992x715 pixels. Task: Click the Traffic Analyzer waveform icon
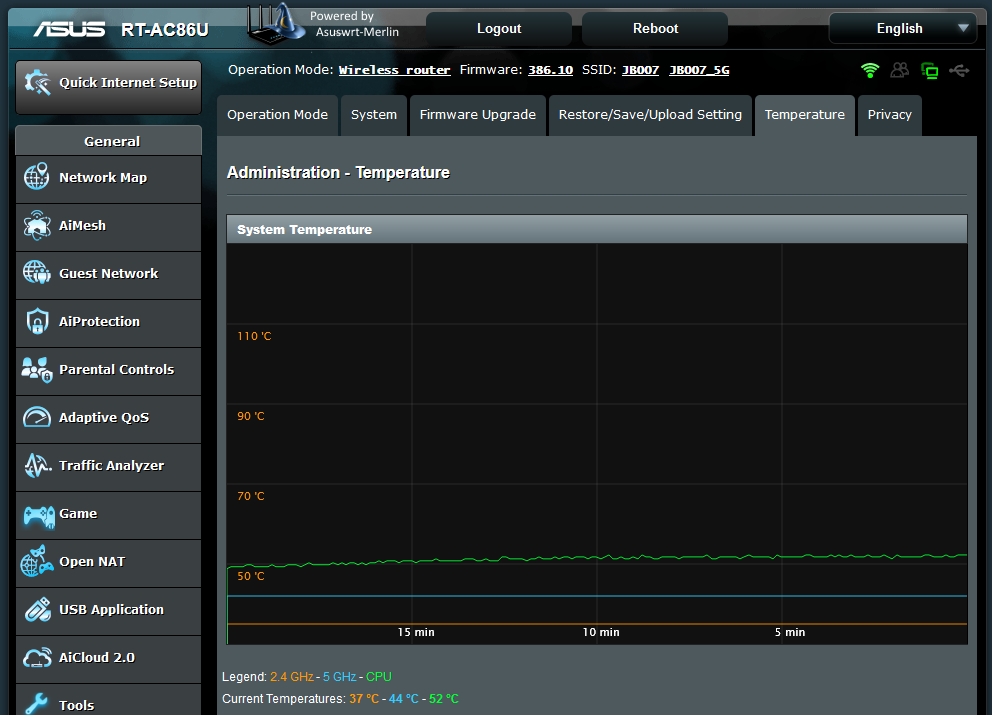point(37,465)
